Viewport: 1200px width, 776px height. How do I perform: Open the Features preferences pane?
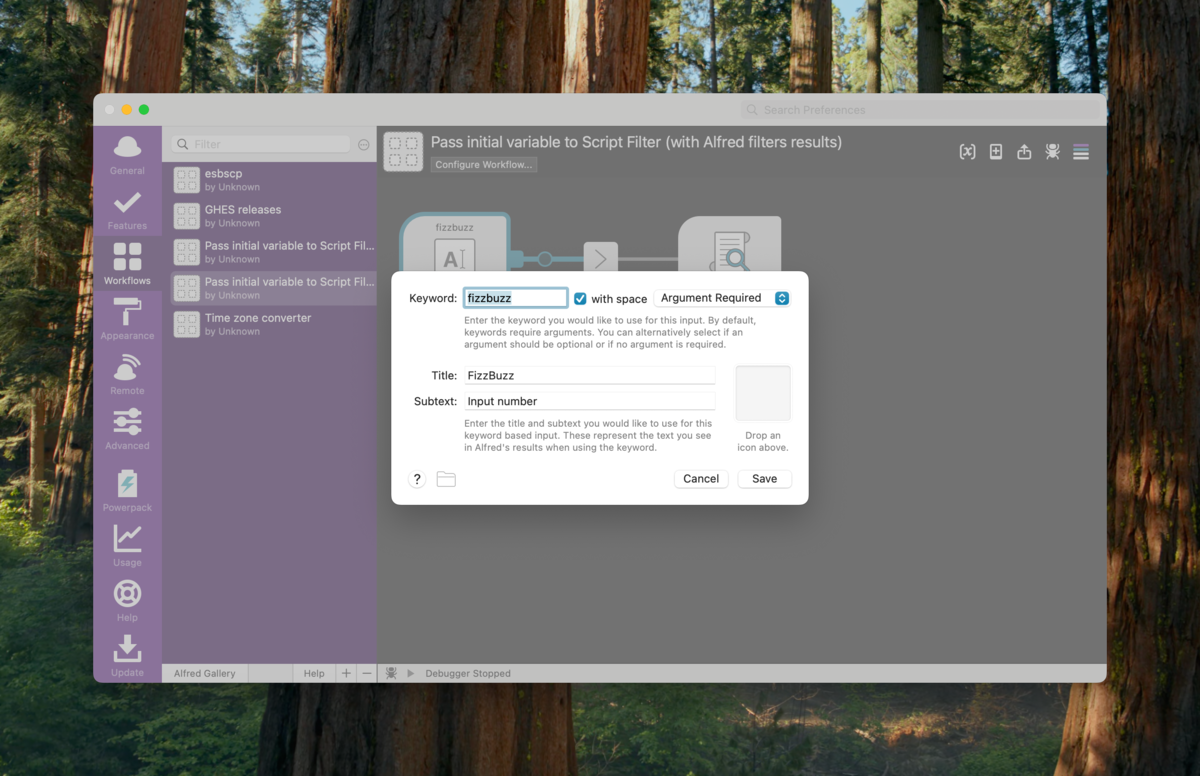(127, 209)
